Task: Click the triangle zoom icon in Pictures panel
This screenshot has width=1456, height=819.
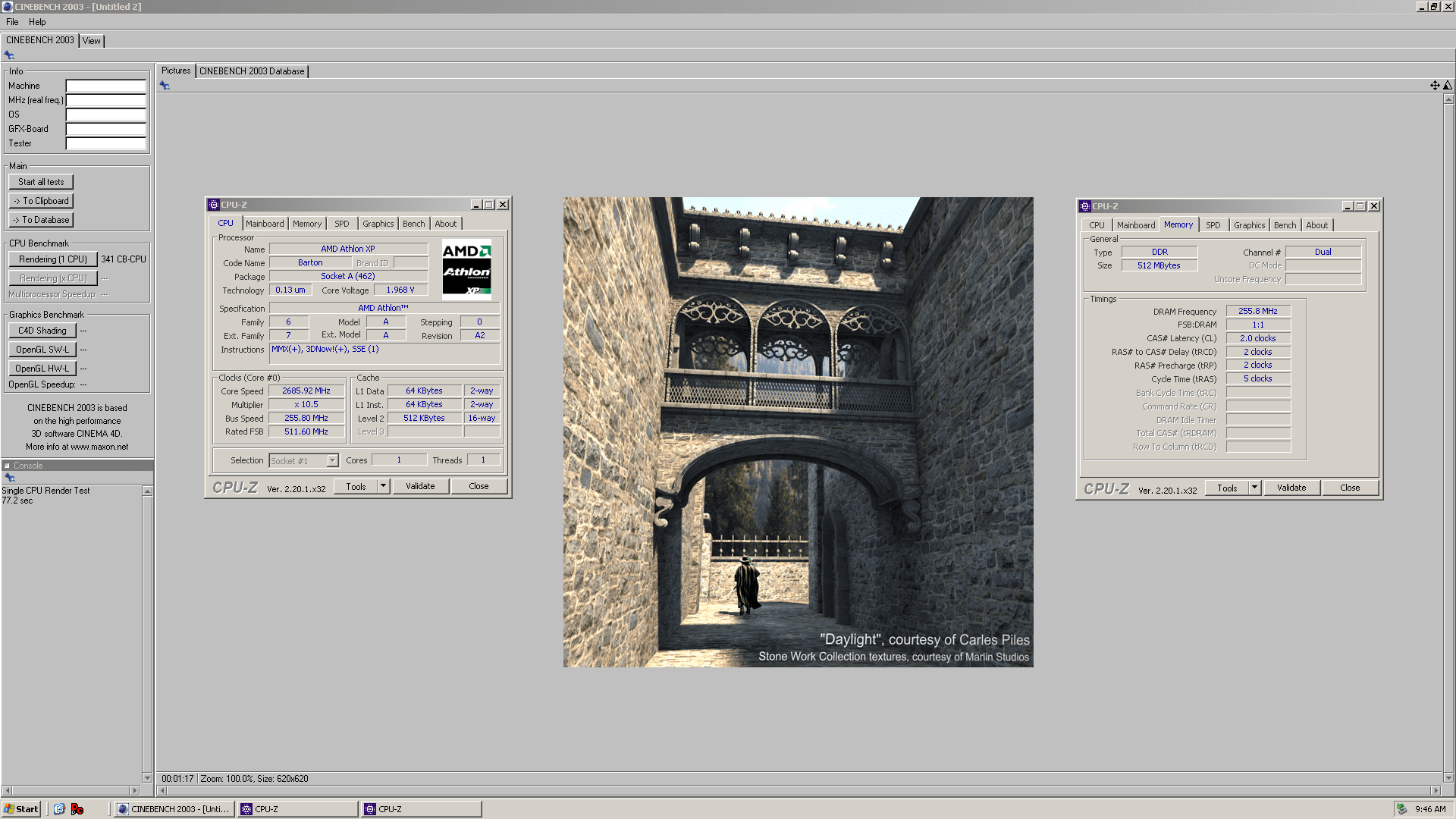Action: point(1448,86)
